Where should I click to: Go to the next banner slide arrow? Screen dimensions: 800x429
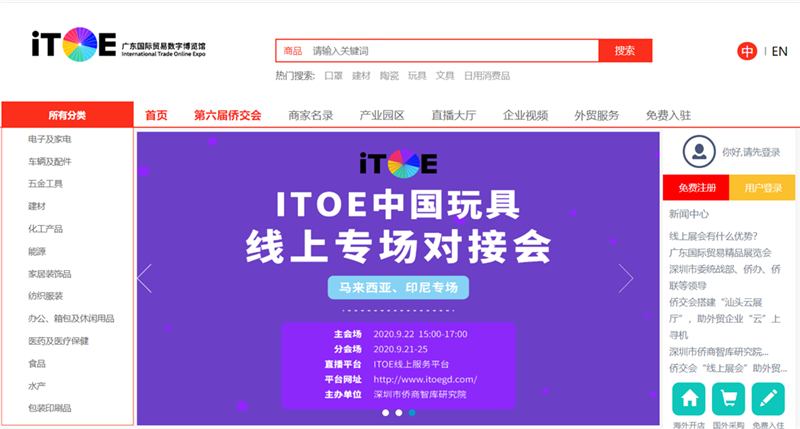[626, 278]
